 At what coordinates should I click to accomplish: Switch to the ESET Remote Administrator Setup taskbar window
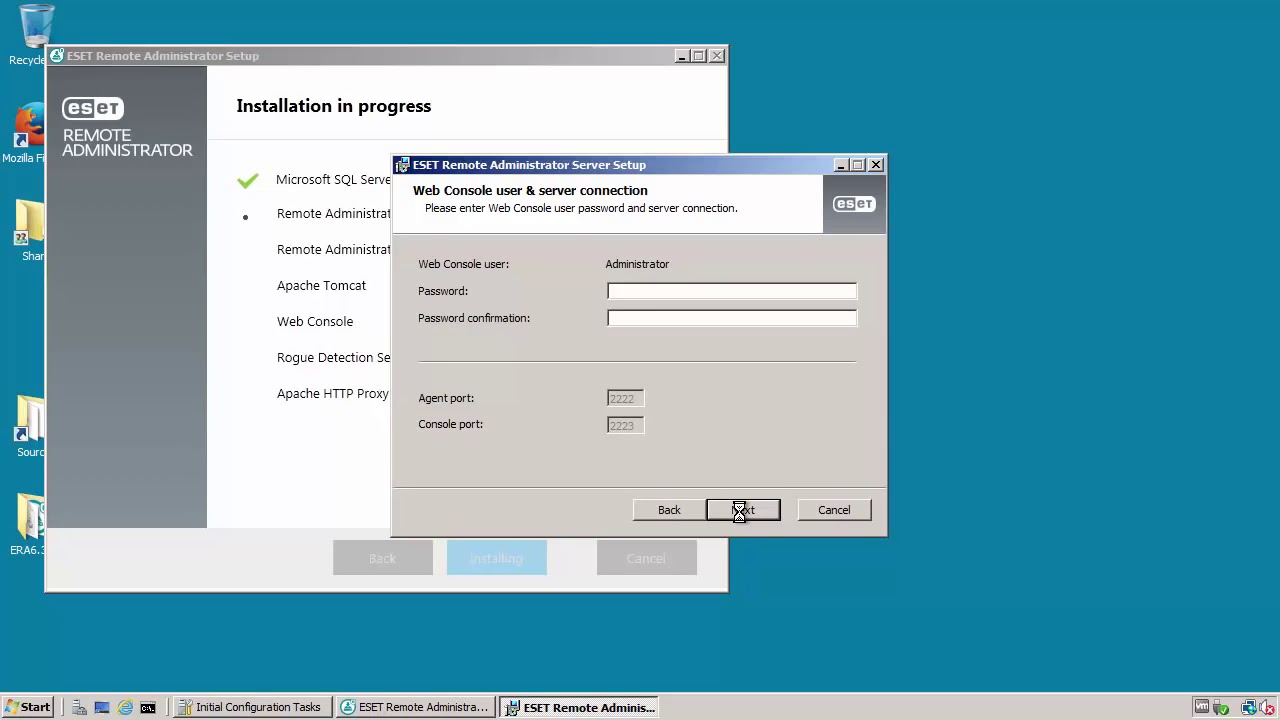(x=415, y=707)
